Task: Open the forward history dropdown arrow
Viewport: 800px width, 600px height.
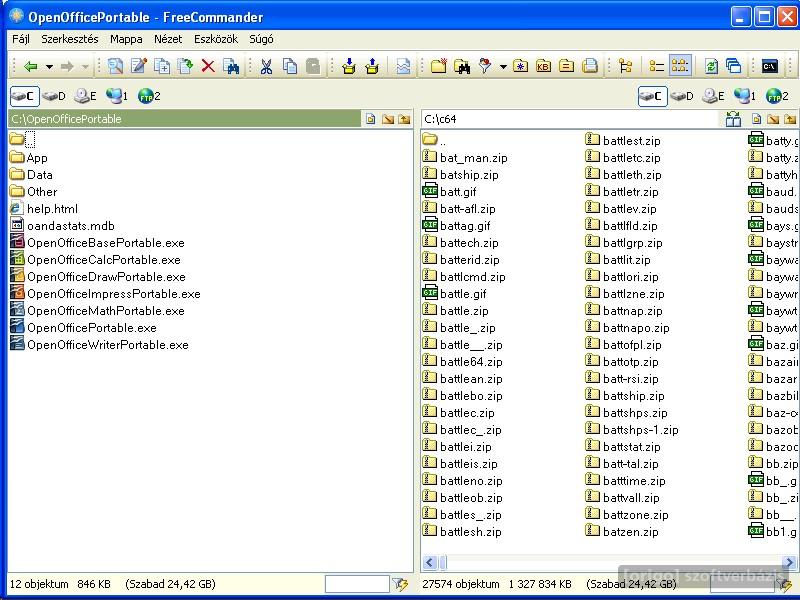Action: click(x=85, y=67)
